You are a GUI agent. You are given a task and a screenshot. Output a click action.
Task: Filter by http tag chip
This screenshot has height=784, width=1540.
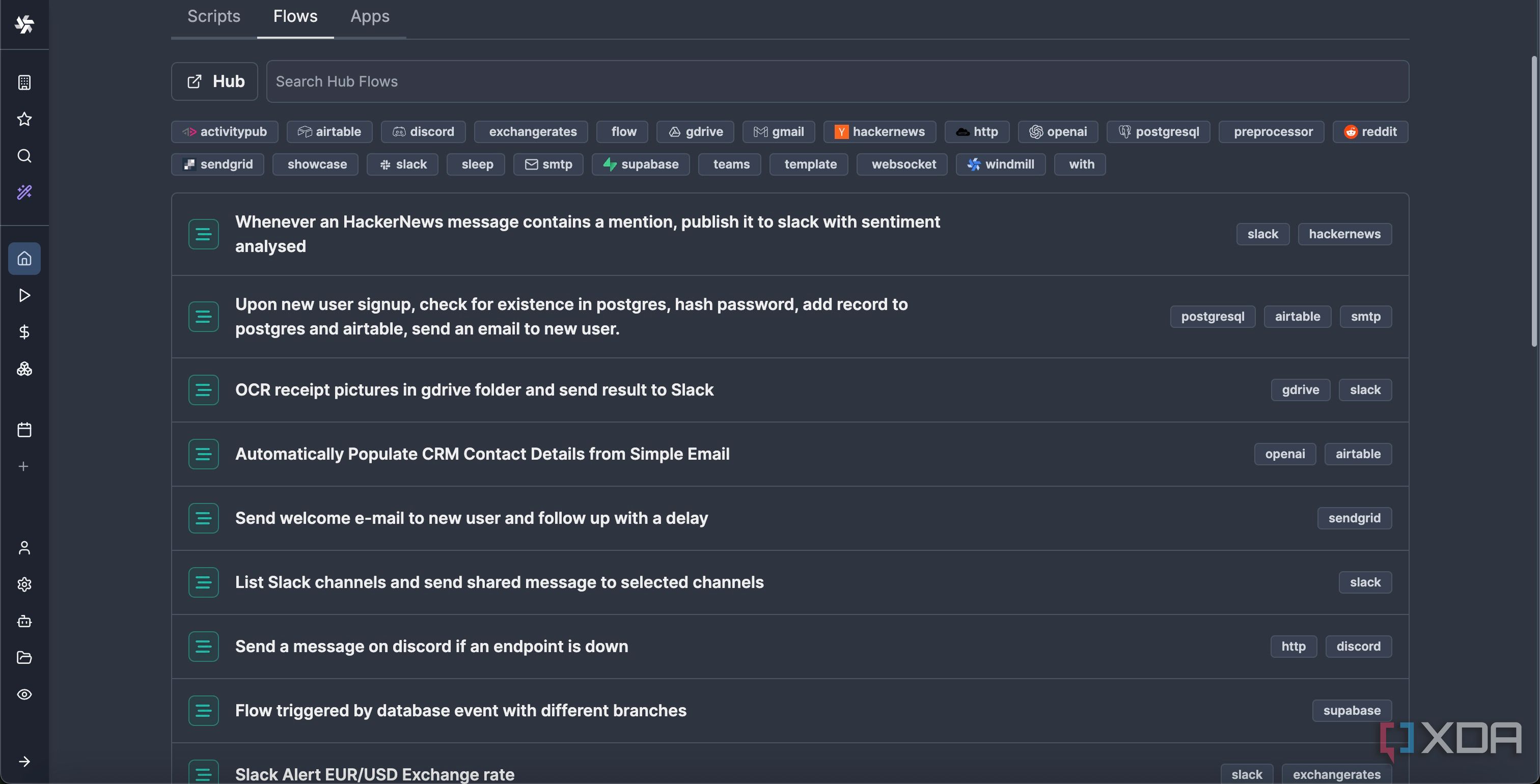pos(977,131)
